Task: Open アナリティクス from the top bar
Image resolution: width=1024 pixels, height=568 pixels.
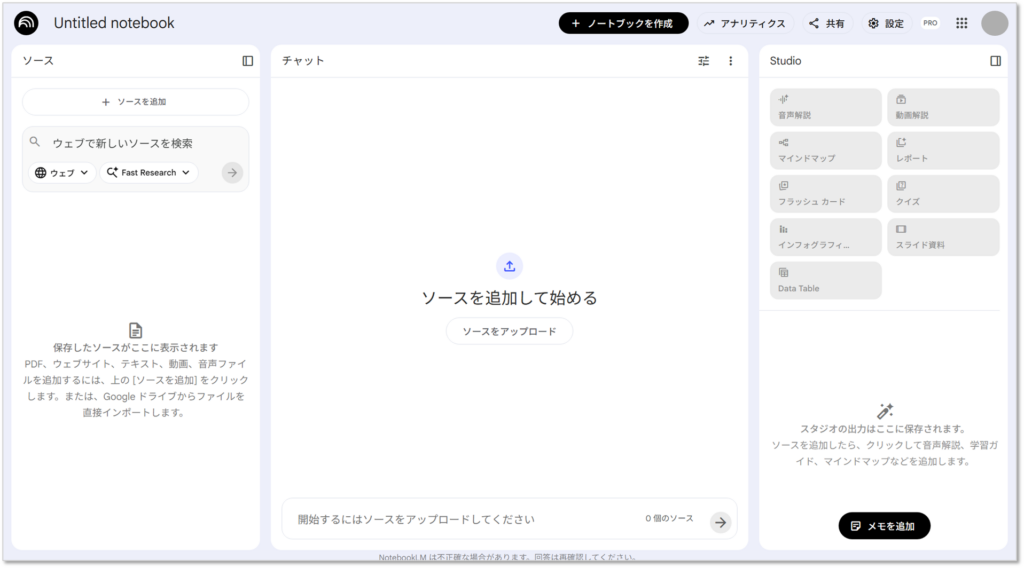Action: tap(745, 23)
